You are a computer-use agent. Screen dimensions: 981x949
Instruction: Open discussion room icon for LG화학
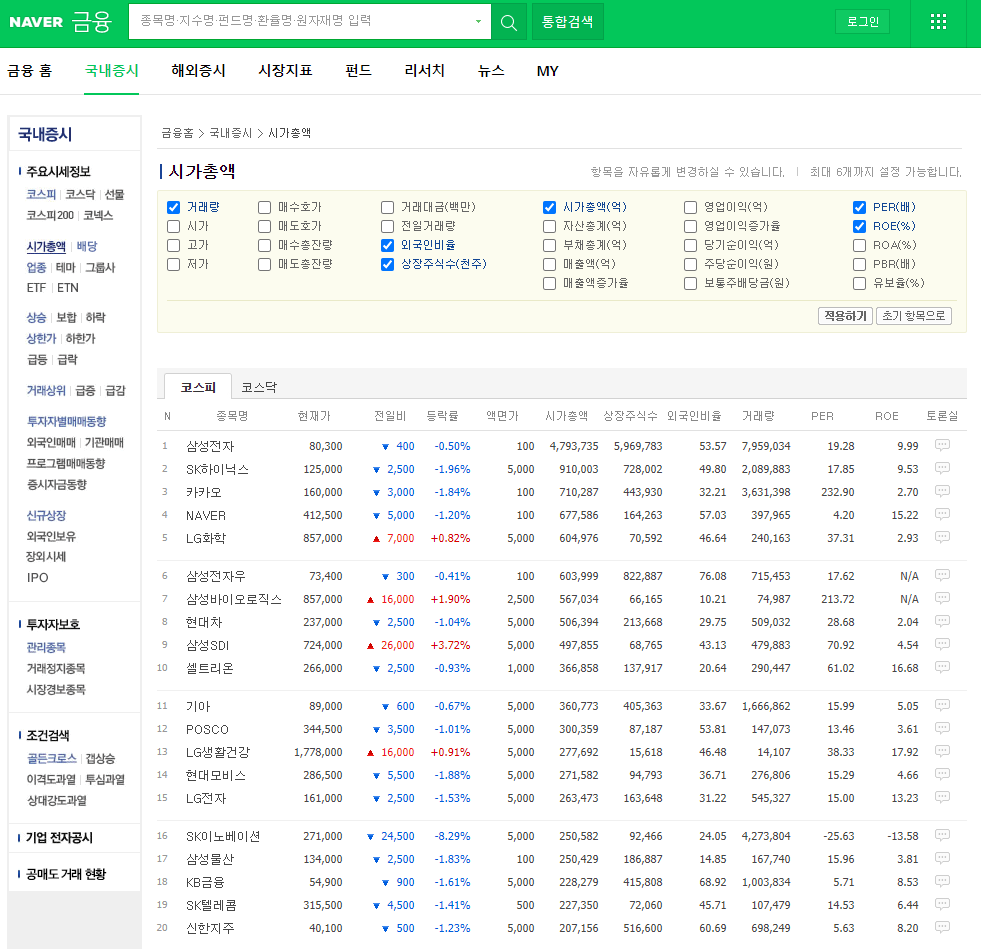click(x=942, y=537)
